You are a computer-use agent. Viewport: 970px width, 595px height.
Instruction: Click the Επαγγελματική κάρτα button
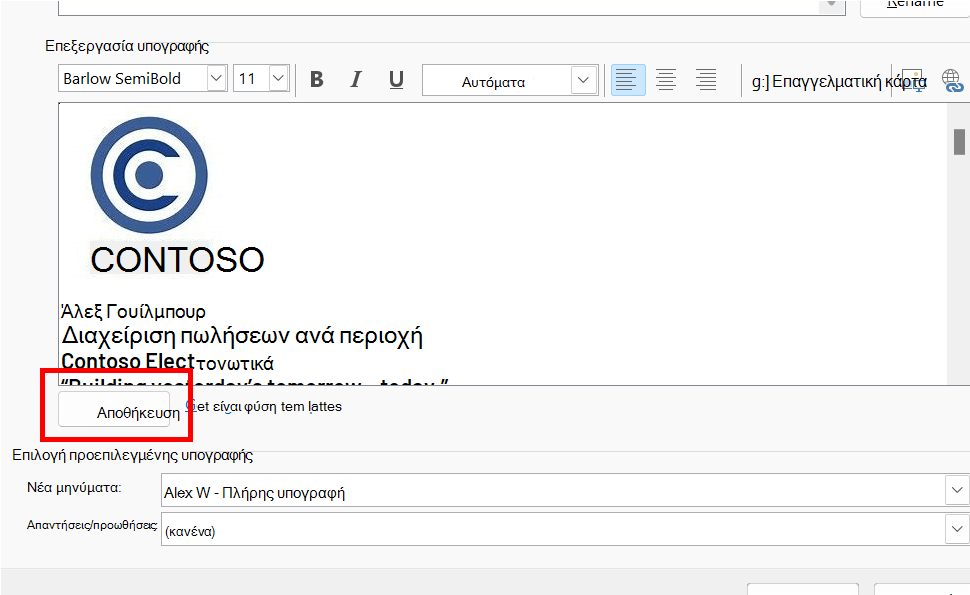[839, 82]
